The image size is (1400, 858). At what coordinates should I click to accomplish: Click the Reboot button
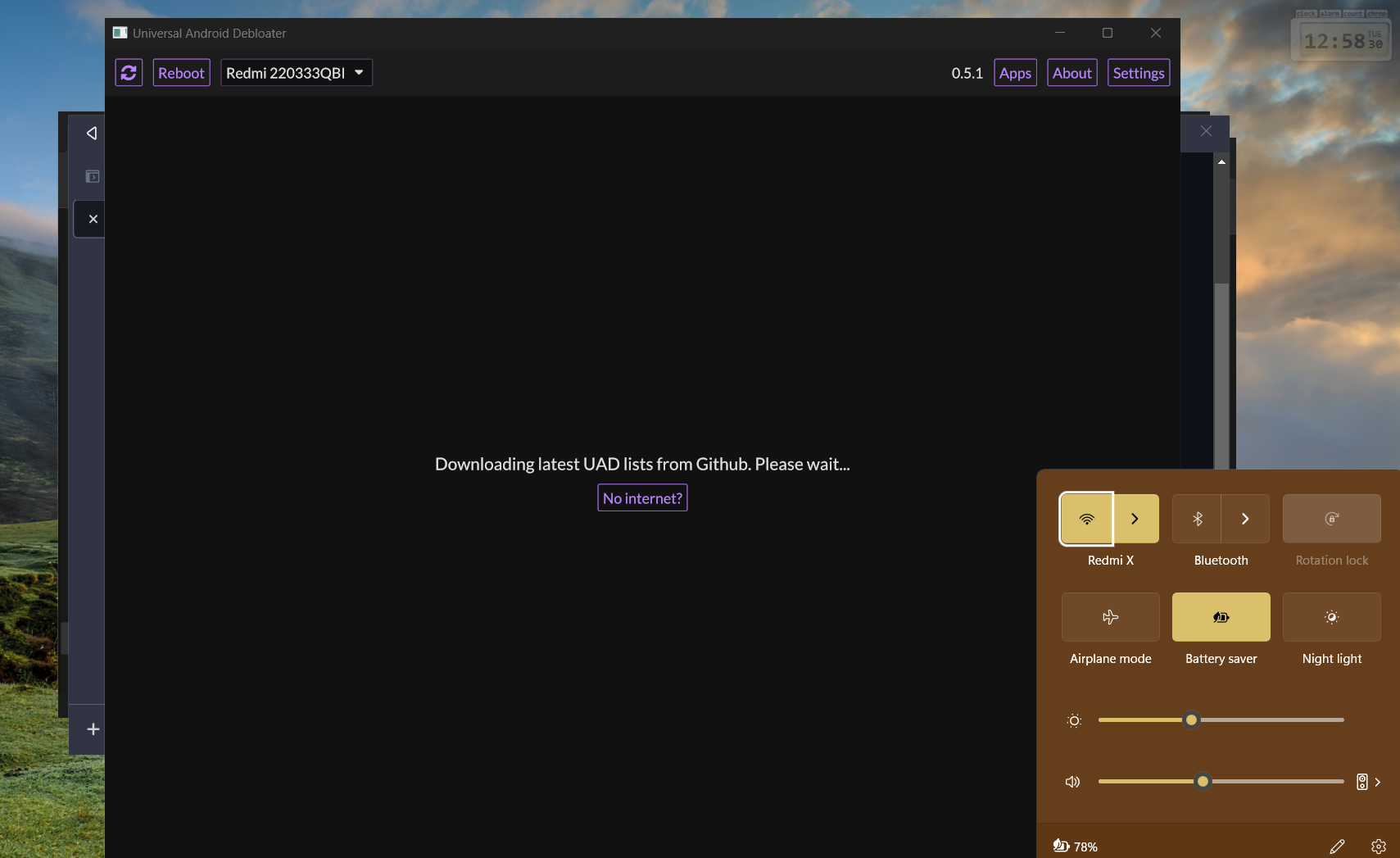pos(181,73)
